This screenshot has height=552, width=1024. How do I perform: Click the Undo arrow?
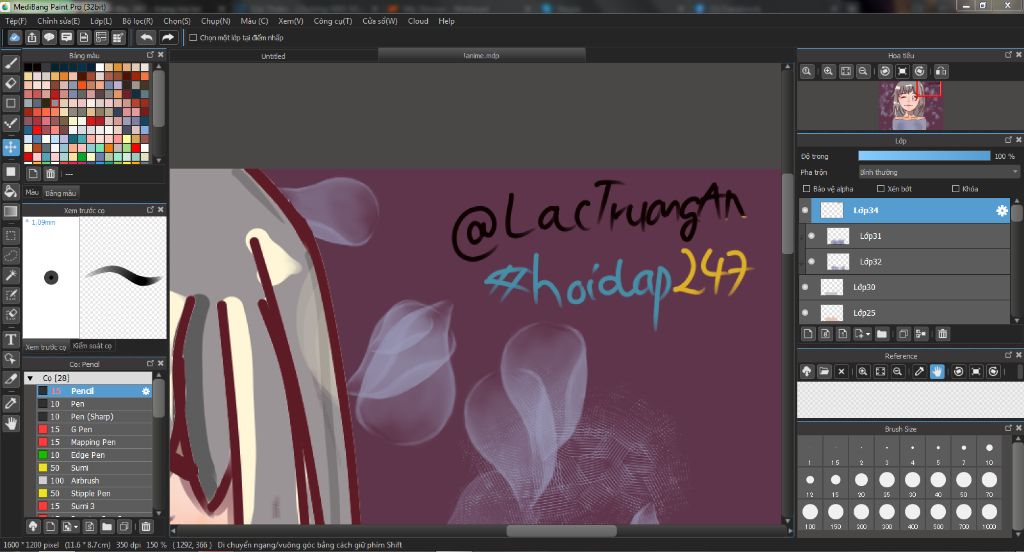(x=147, y=37)
